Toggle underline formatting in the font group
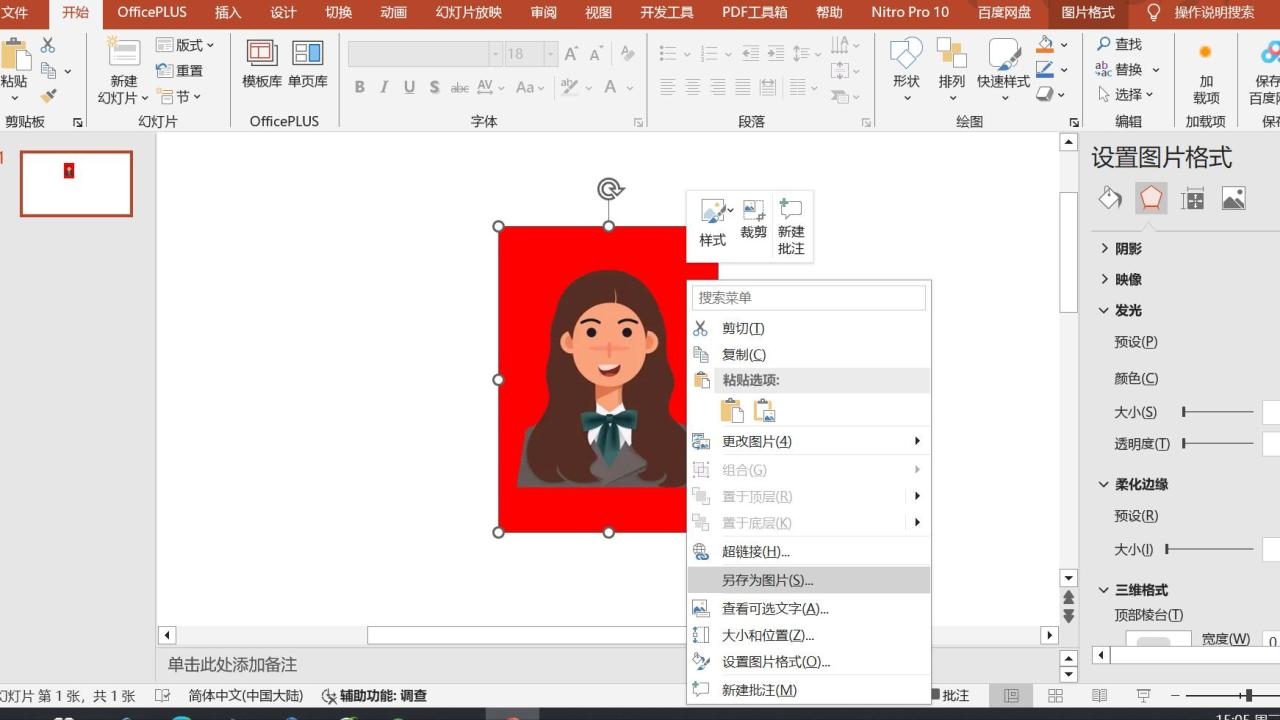 (409, 87)
